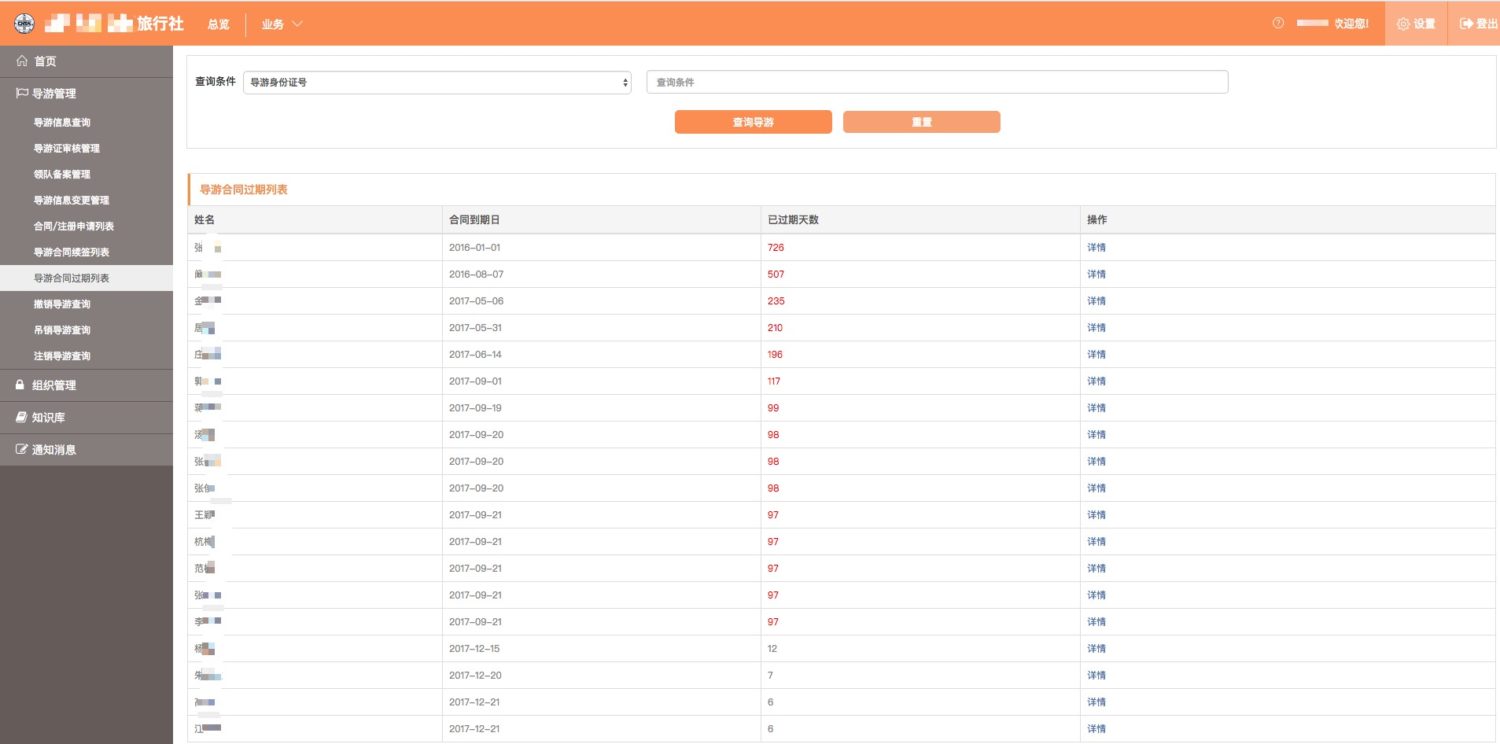This screenshot has width=1500, height=744.
Task: Click the red 117 overdue days value
Action: click(774, 381)
